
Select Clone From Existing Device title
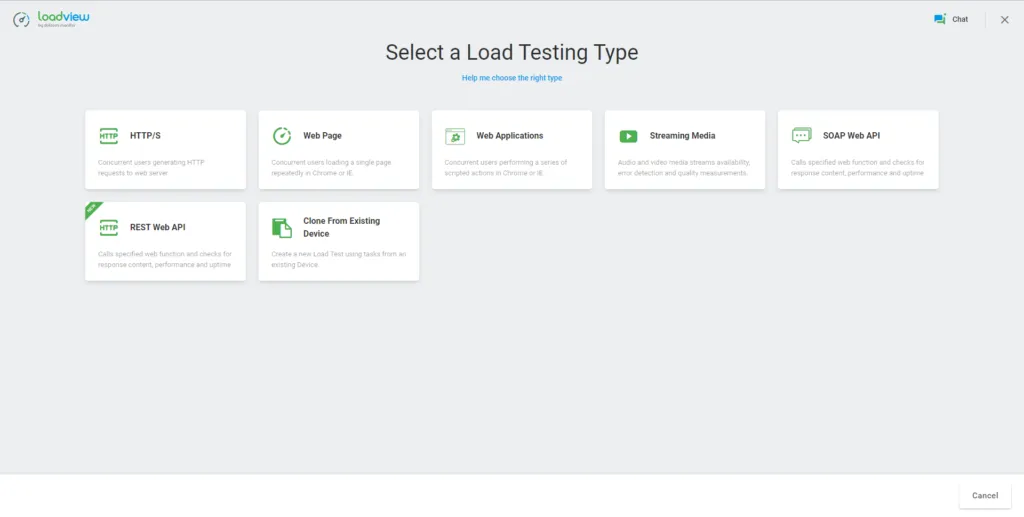coord(342,227)
